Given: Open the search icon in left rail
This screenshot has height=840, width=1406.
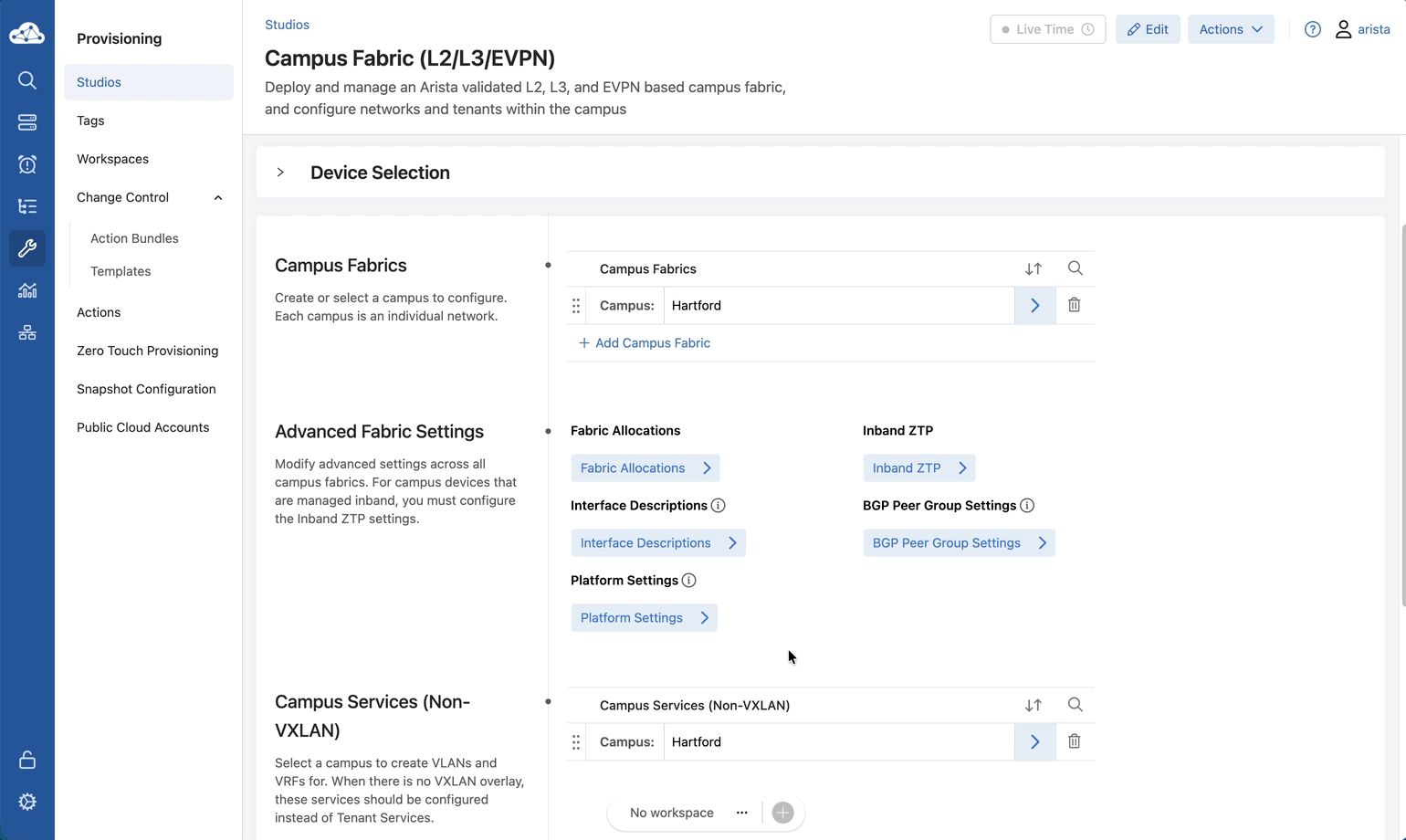Looking at the screenshot, I should [27, 80].
